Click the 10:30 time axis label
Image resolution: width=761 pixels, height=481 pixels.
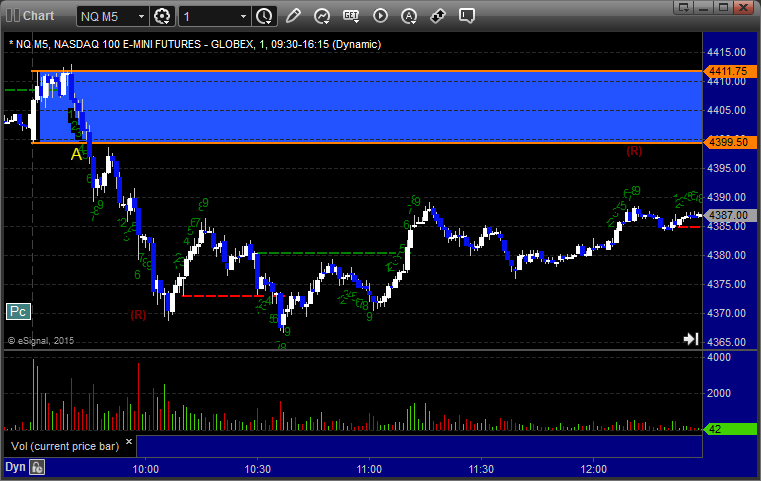pos(257,469)
